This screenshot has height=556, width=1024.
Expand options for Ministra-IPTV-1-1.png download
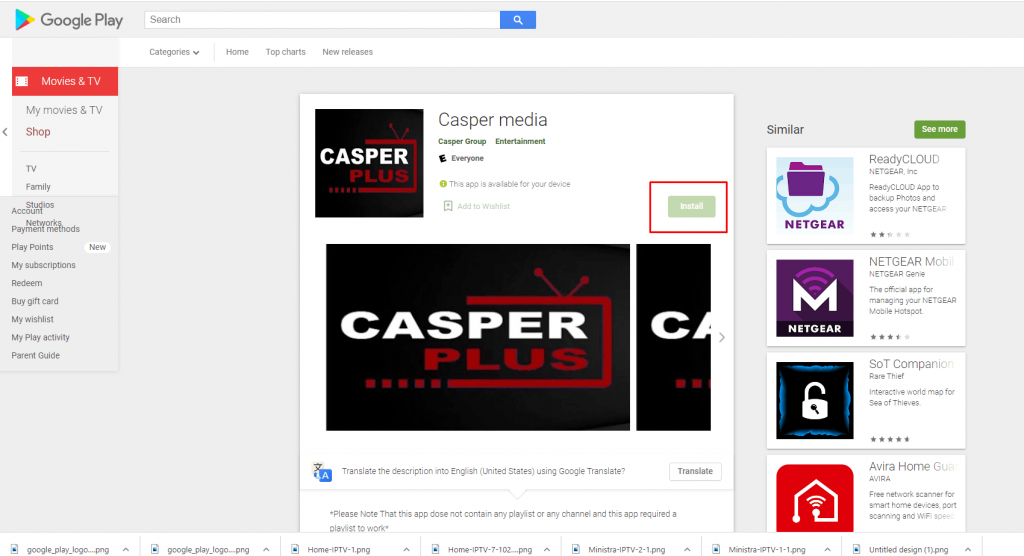point(827,549)
